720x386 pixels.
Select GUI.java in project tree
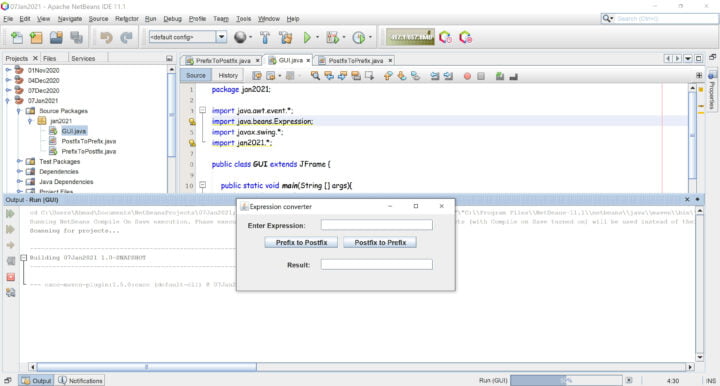tap(73, 131)
